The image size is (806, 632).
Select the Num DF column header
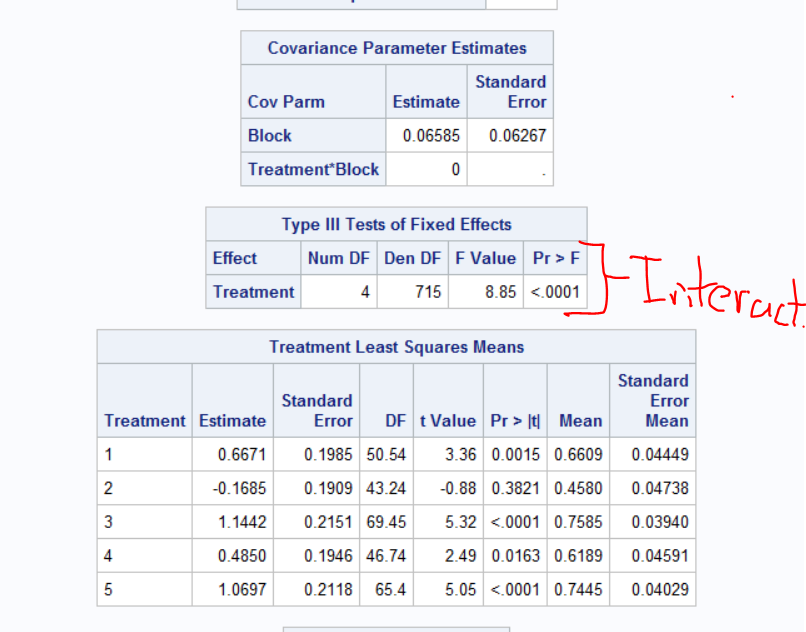[339, 258]
